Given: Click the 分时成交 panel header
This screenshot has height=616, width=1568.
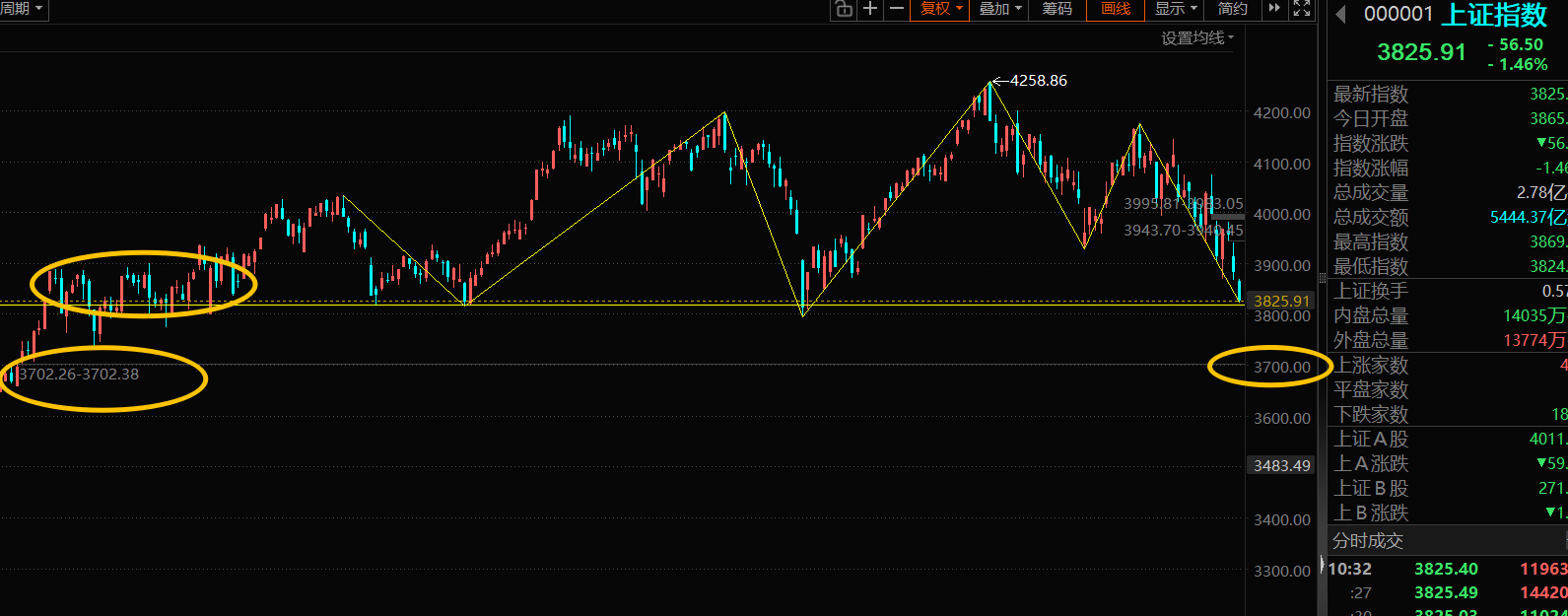Looking at the screenshot, I should [1448, 540].
